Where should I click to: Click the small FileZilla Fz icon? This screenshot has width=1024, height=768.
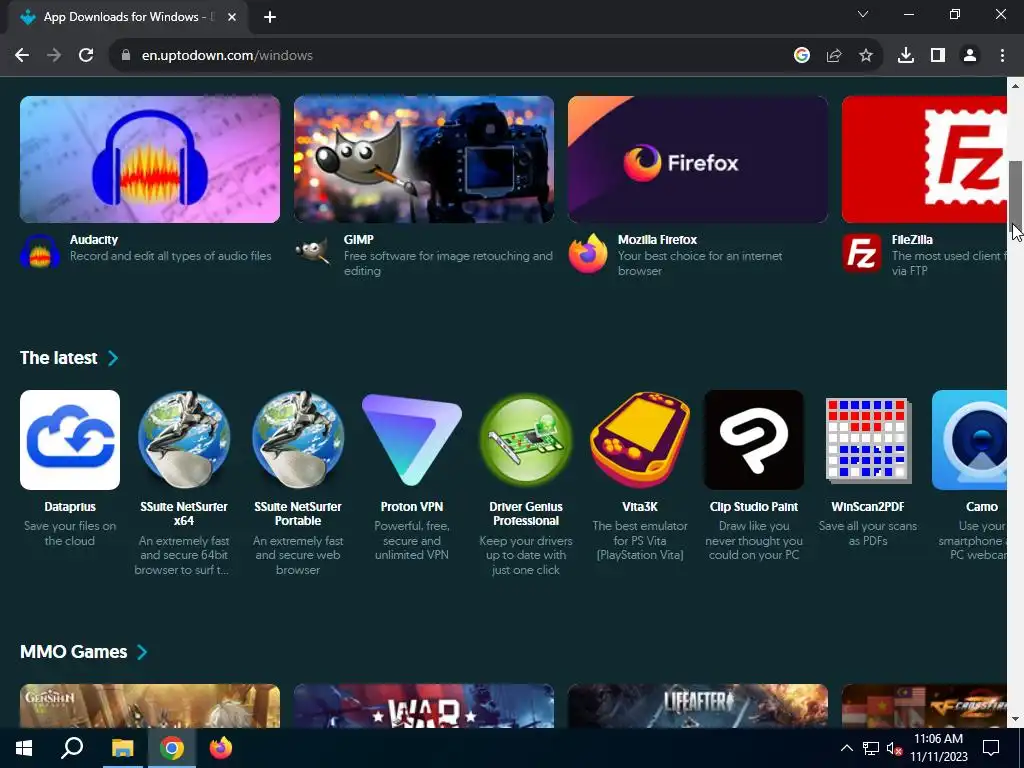click(x=861, y=253)
